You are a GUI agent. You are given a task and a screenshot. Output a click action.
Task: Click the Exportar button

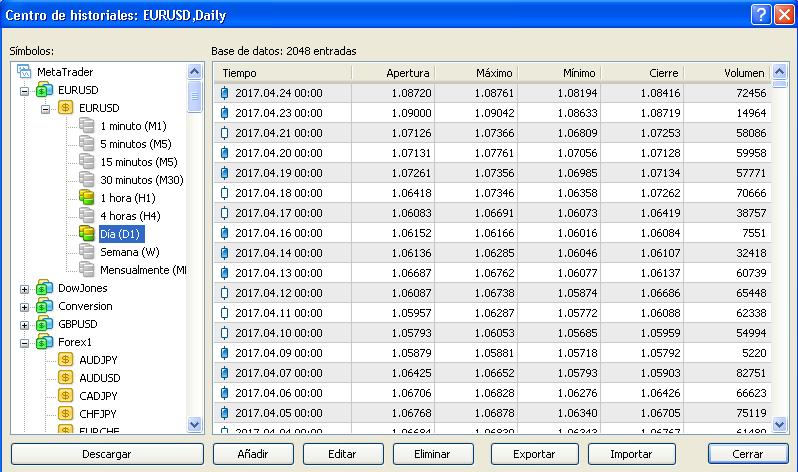(x=534, y=454)
